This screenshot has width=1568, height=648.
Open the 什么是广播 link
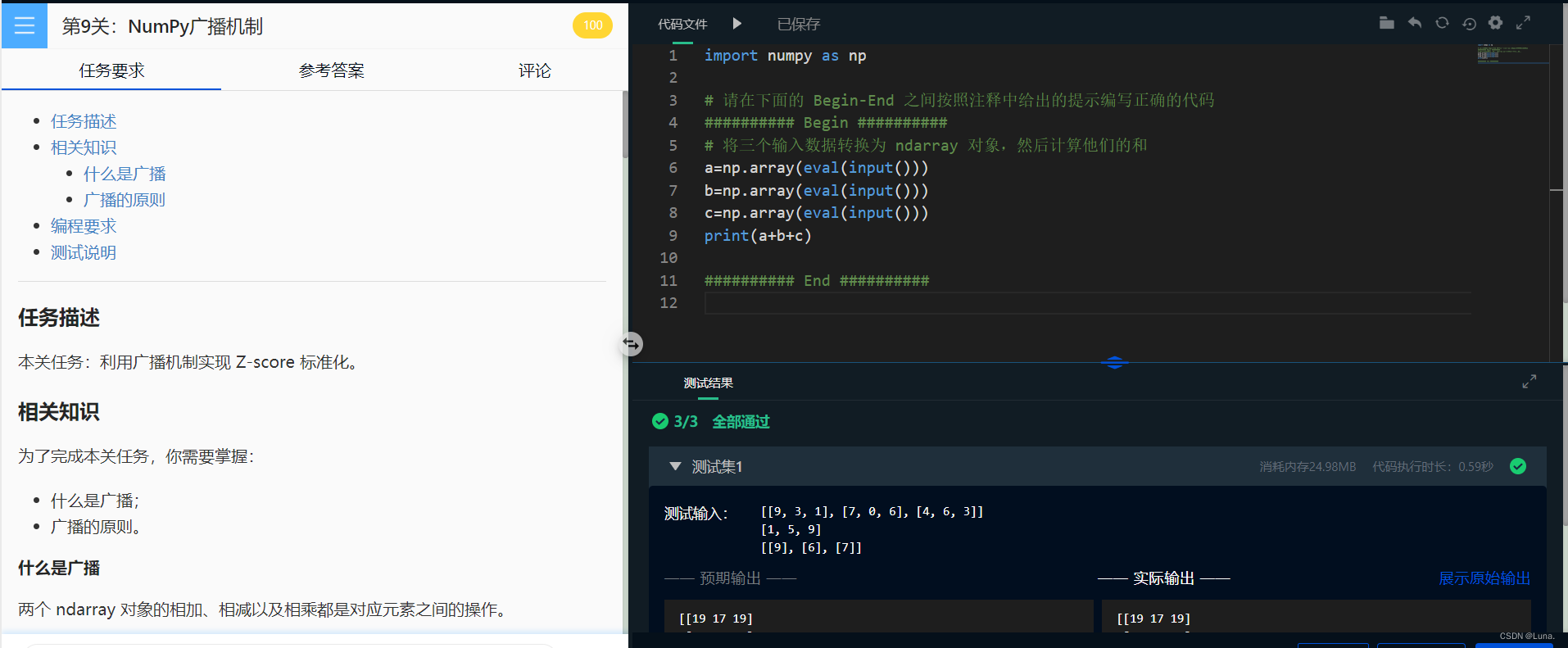tap(125, 174)
